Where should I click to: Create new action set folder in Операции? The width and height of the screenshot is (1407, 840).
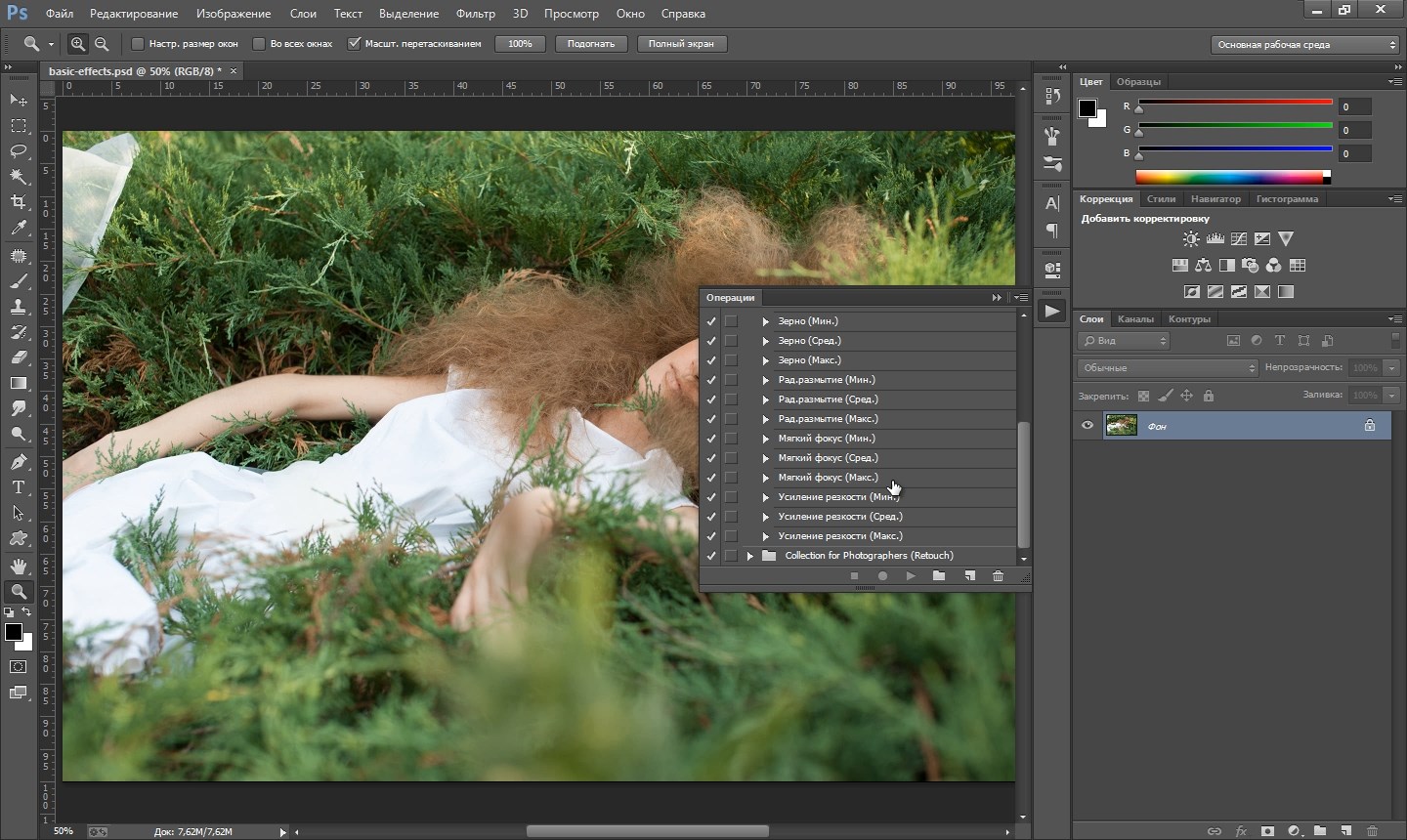pyautogui.click(x=939, y=576)
